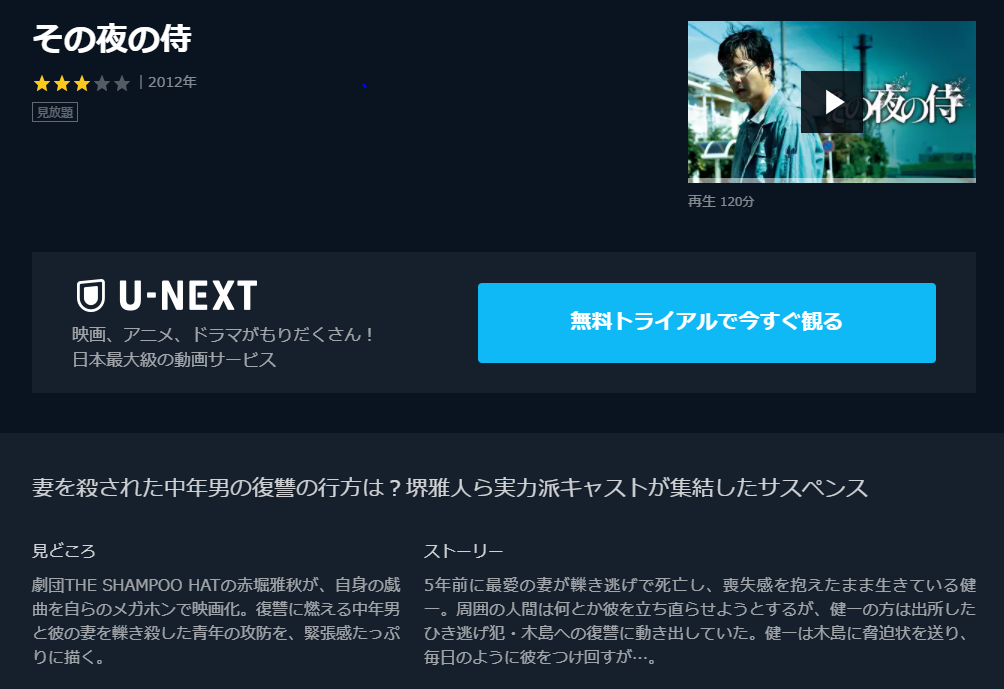
Task: Click the movie thumbnail image
Action: tap(832, 102)
